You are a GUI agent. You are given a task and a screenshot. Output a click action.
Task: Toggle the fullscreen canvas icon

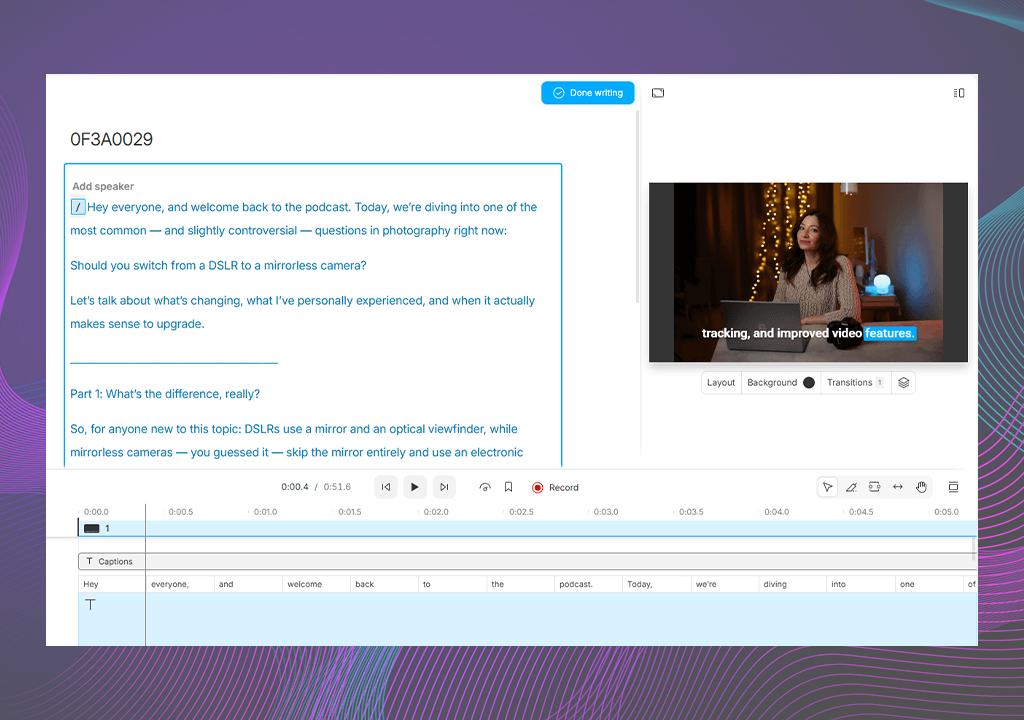pos(658,93)
